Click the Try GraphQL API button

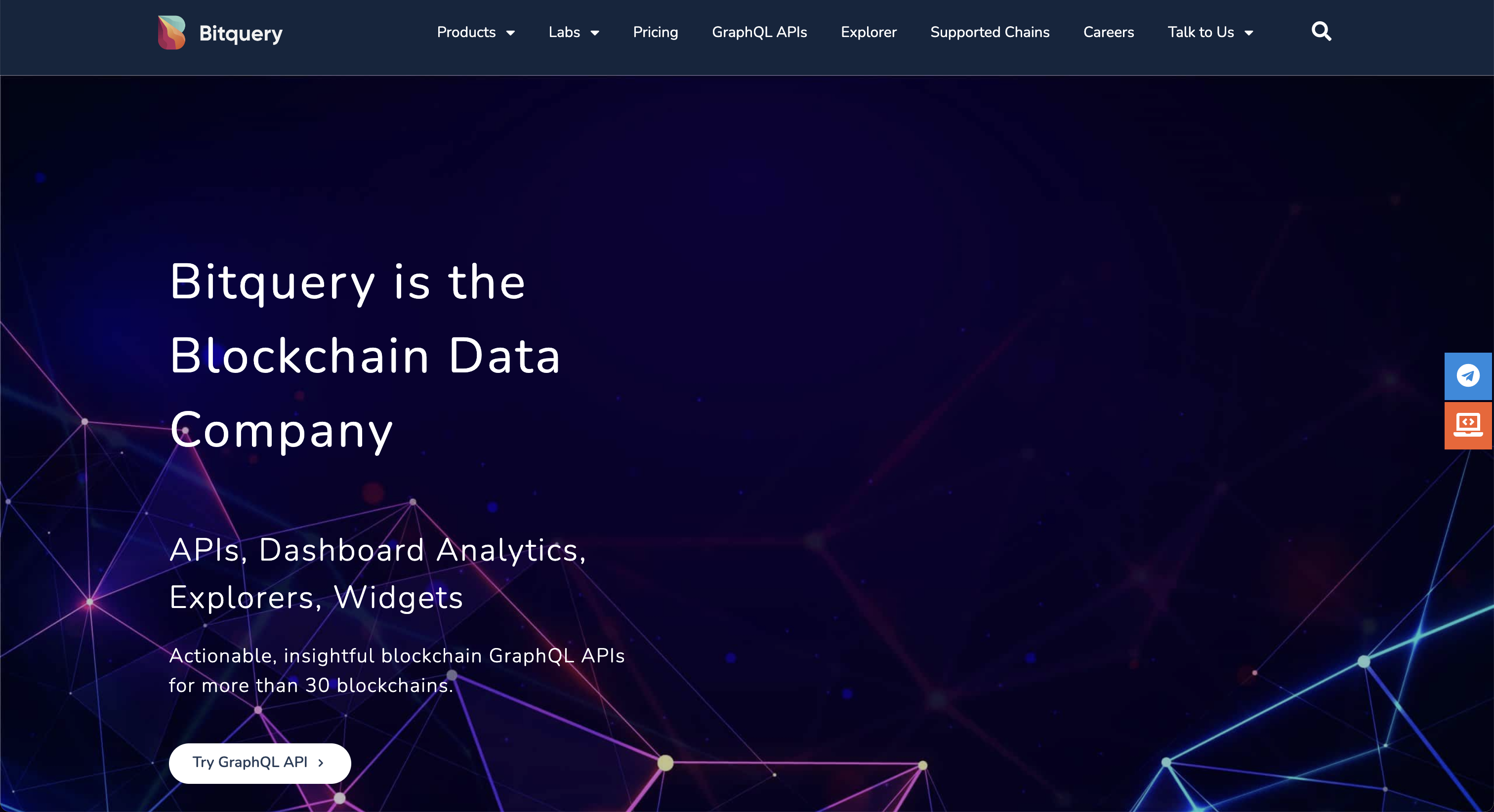click(x=259, y=762)
